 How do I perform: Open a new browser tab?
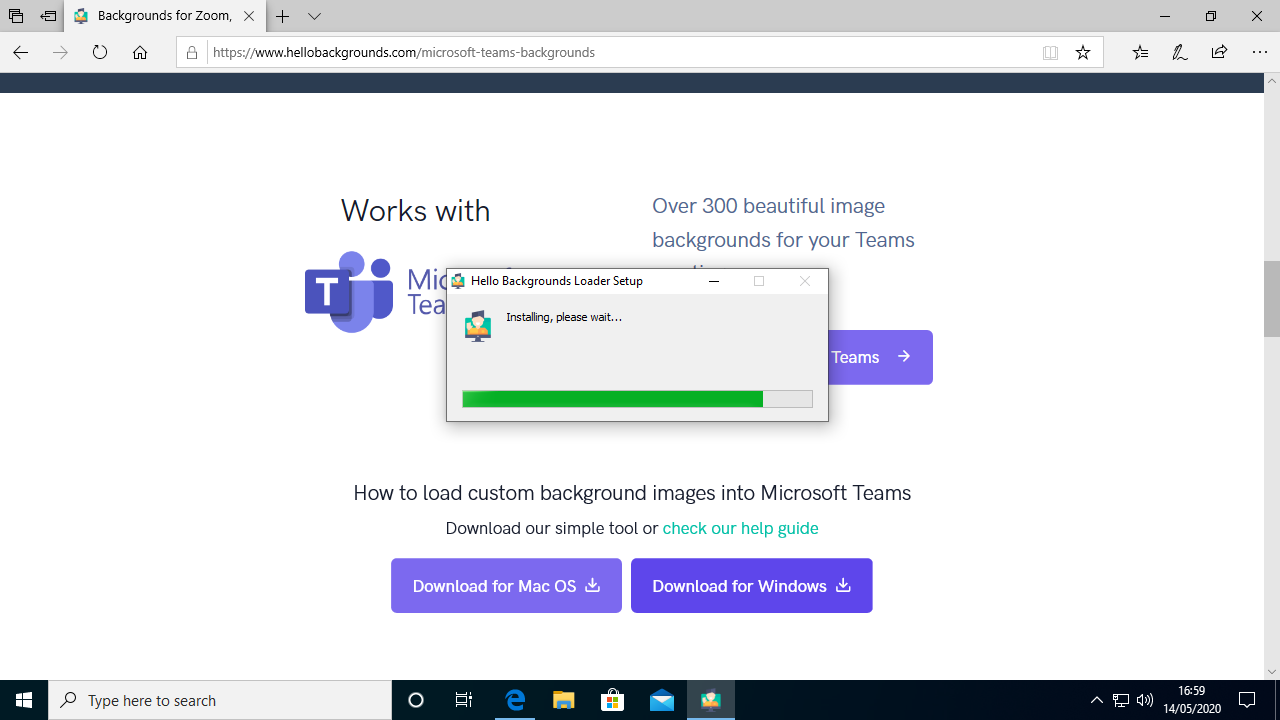283,16
